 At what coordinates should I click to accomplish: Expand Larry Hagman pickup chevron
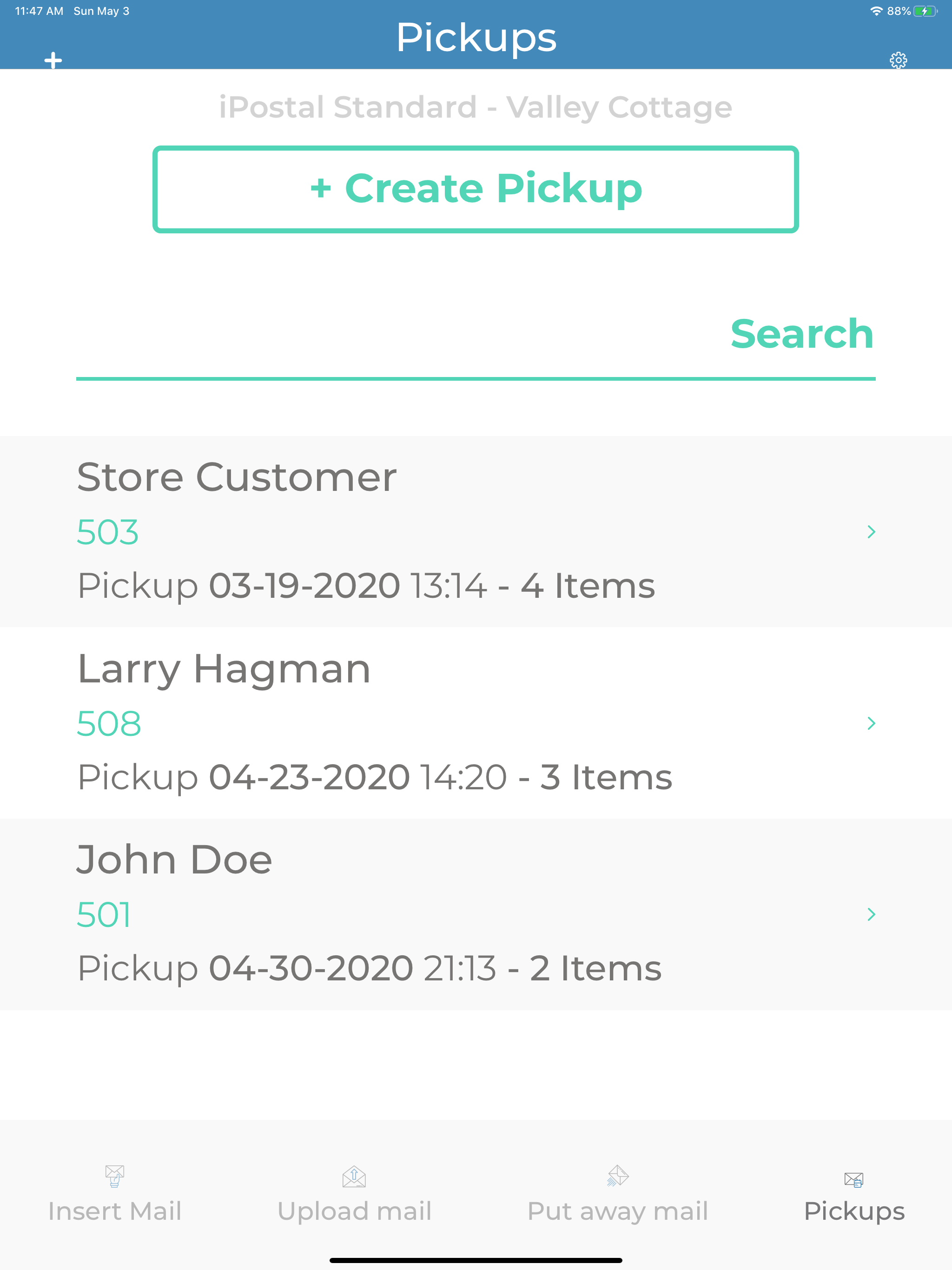[871, 723]
